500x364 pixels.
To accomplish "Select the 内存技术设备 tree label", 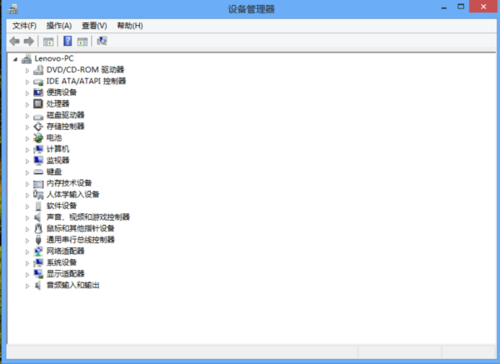I will coord(69,183).
